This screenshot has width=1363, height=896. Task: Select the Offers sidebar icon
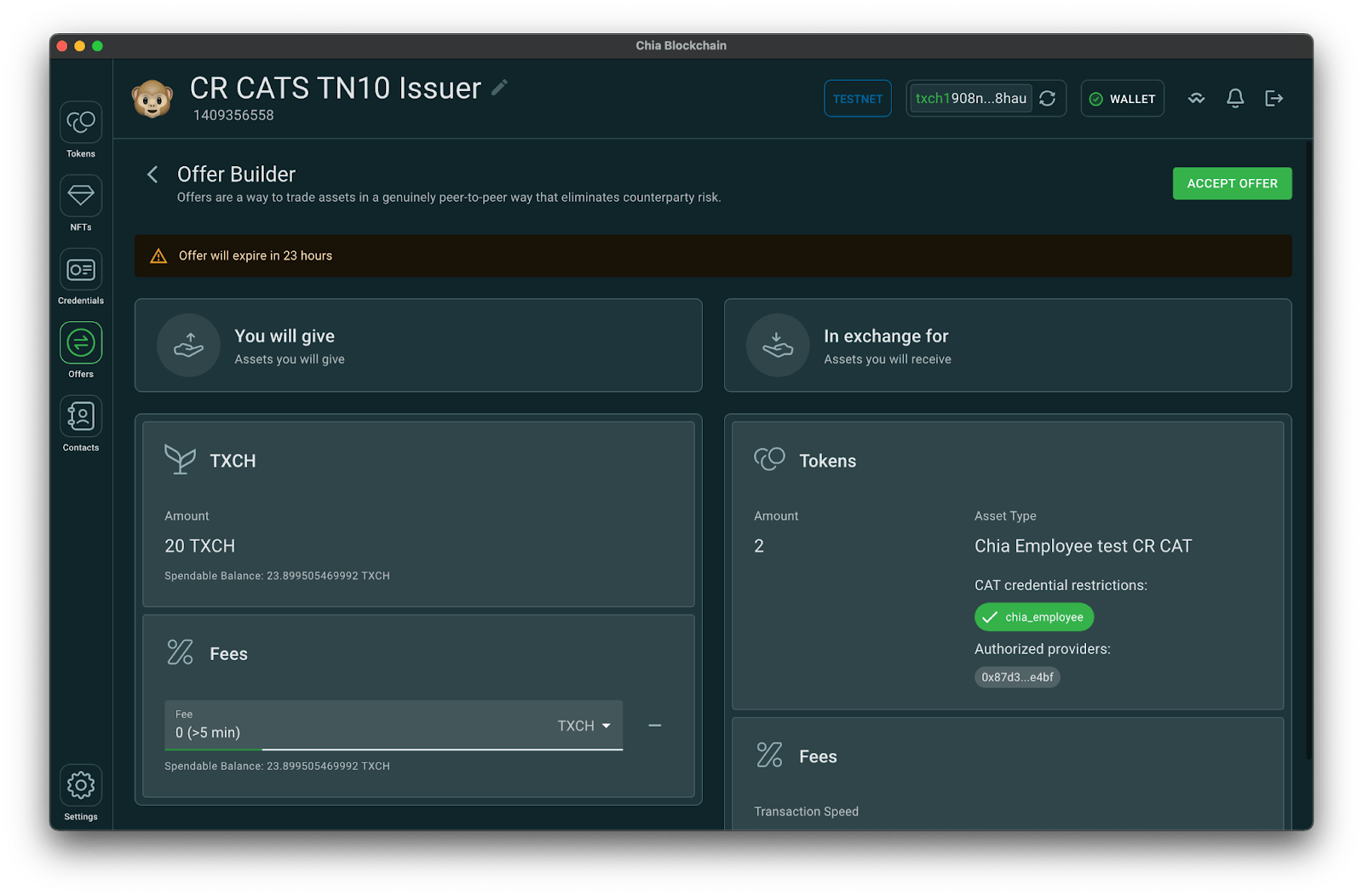click(x=81, y=343)
